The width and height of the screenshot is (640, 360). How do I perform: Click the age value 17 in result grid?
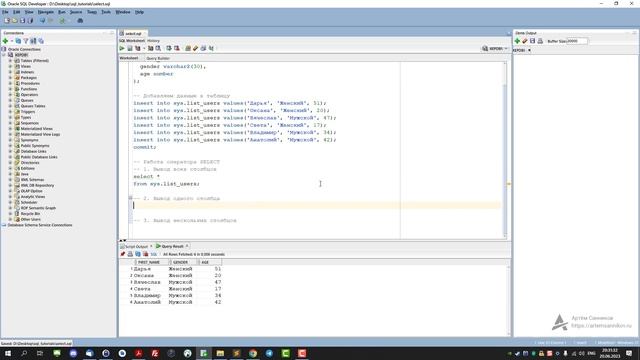click(x=218, y=289)
